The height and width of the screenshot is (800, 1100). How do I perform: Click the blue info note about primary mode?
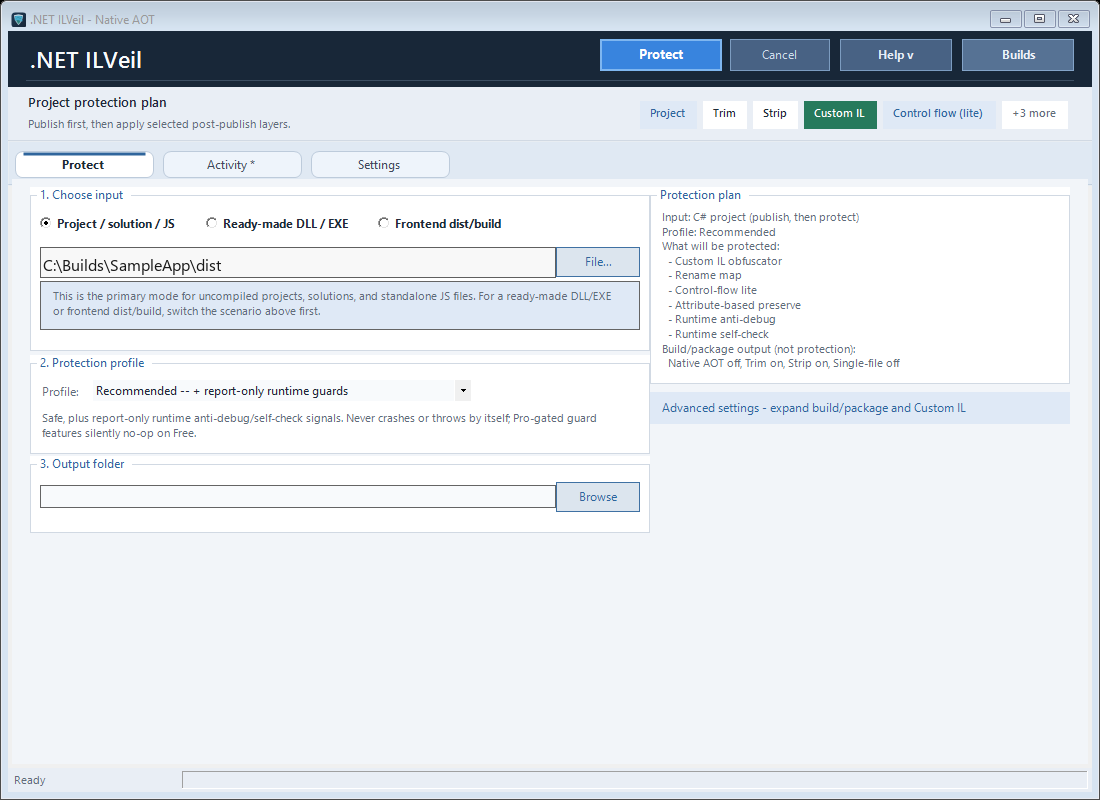tap(340, 305)
